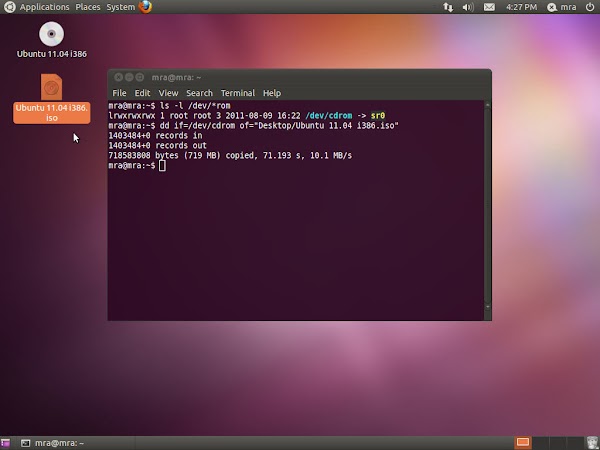Click the 'ls -l /dev/*rom' command text
600x450 pixels.
pyautogui.click(x=195, y=106)
